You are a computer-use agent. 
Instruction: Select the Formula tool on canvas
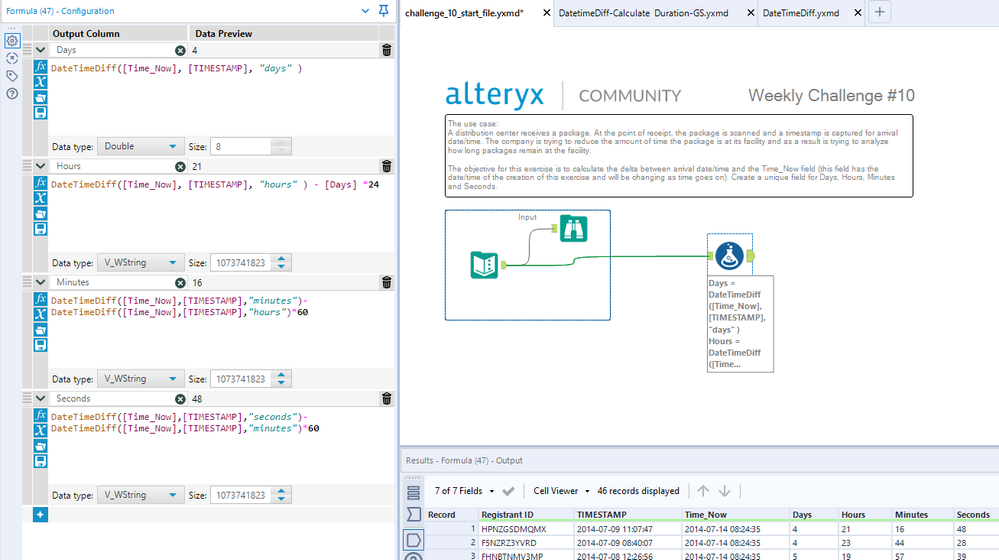[x=729, y=256]
